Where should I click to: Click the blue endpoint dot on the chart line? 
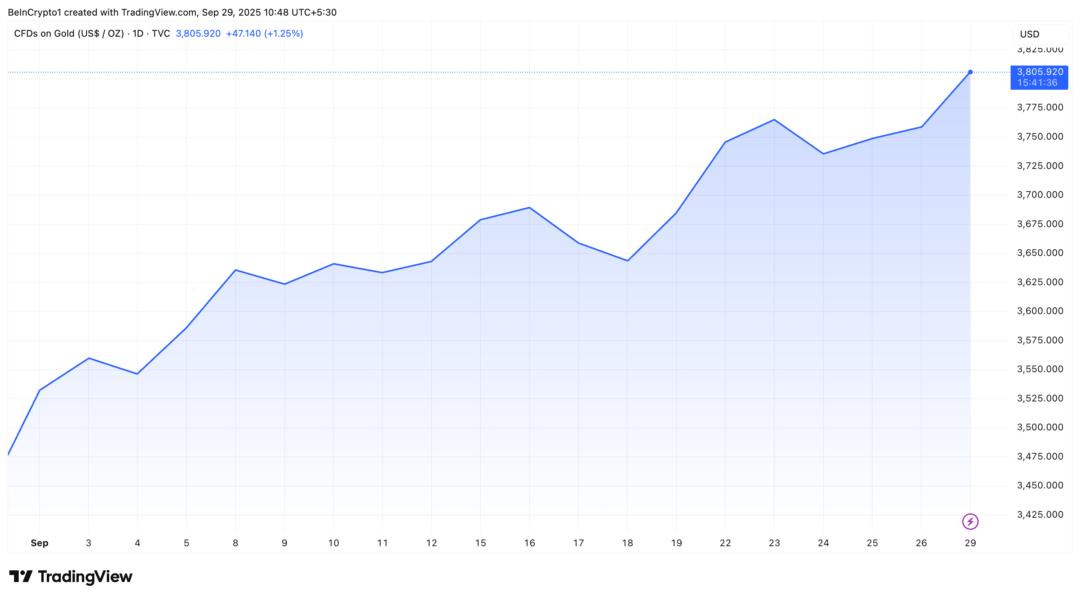[x=970, y=72]
